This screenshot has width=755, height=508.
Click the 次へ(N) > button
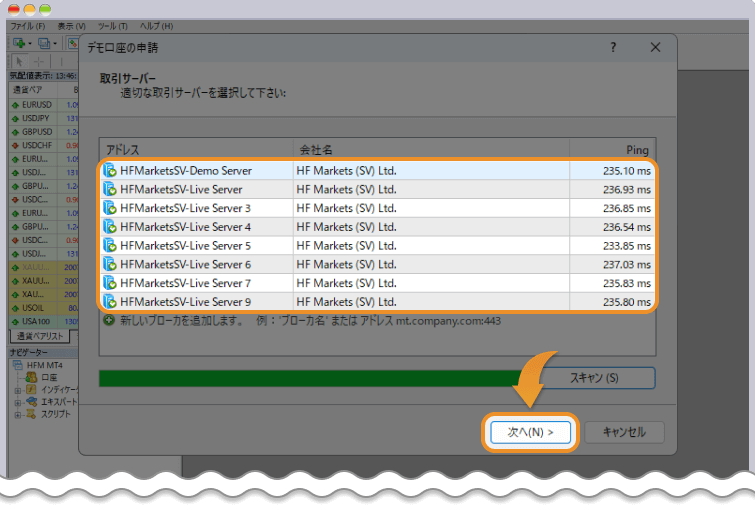530,432
